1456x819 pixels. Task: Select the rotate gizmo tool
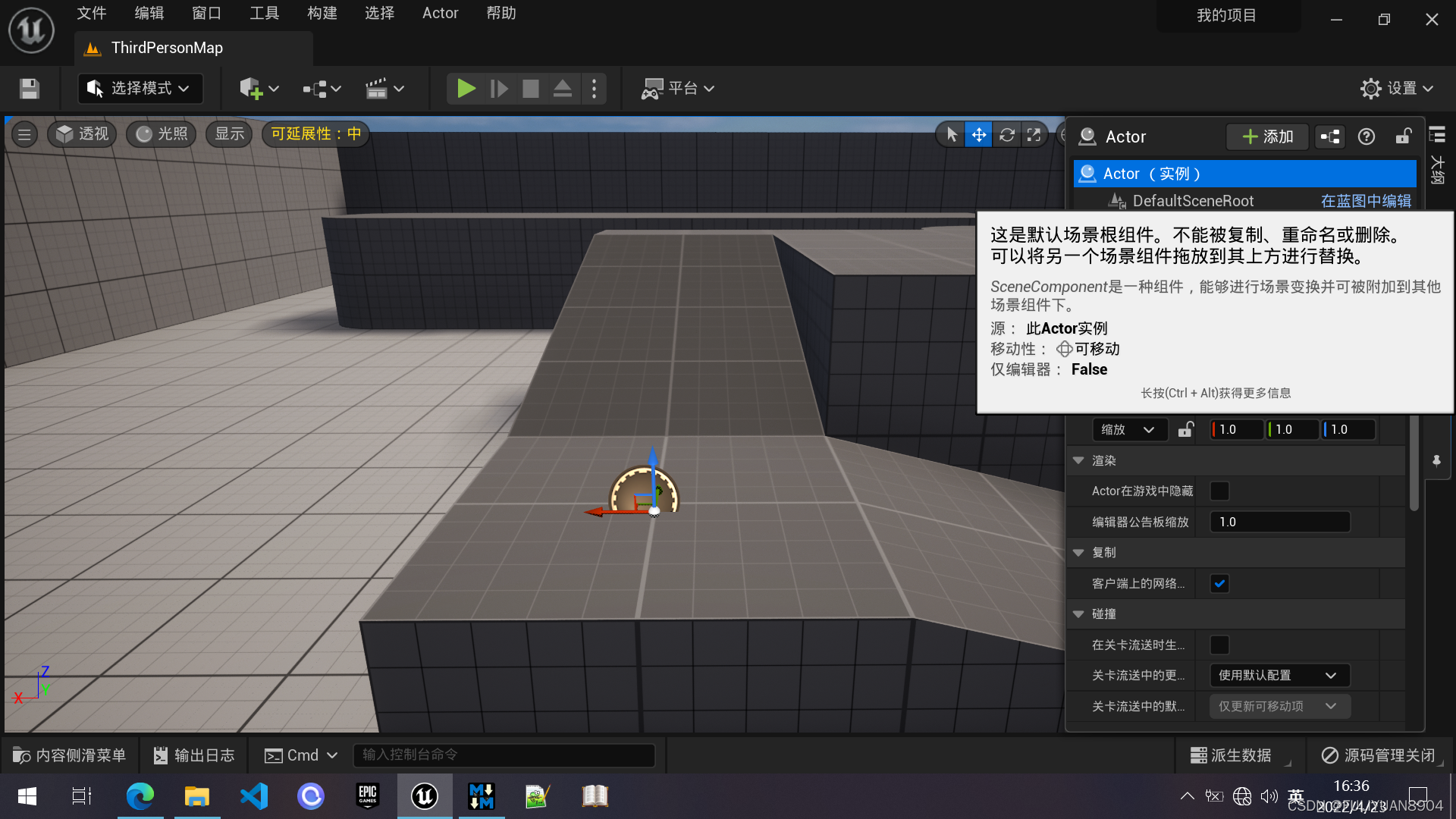(x=1006, y=135)
